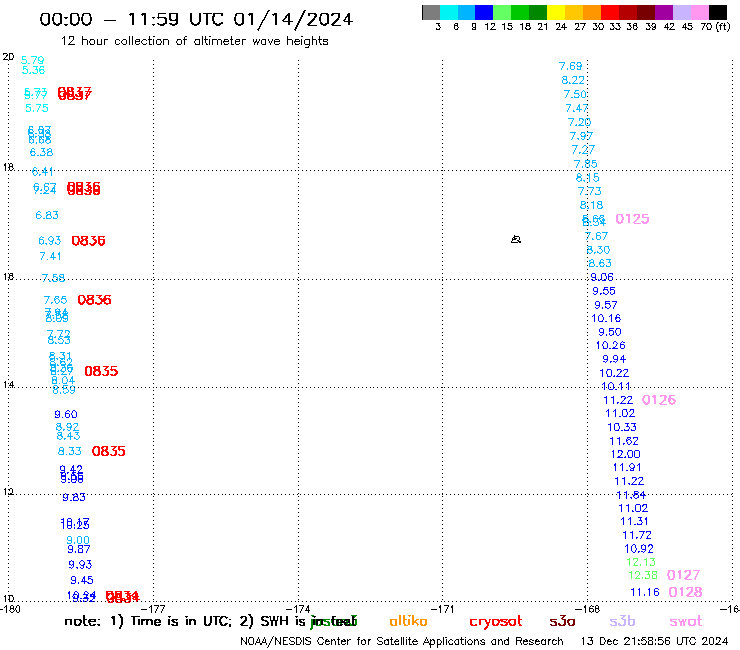Screen dimensions: 740x650
Task: Select the longitude axis label '-171'
Action: click(442, 609)
